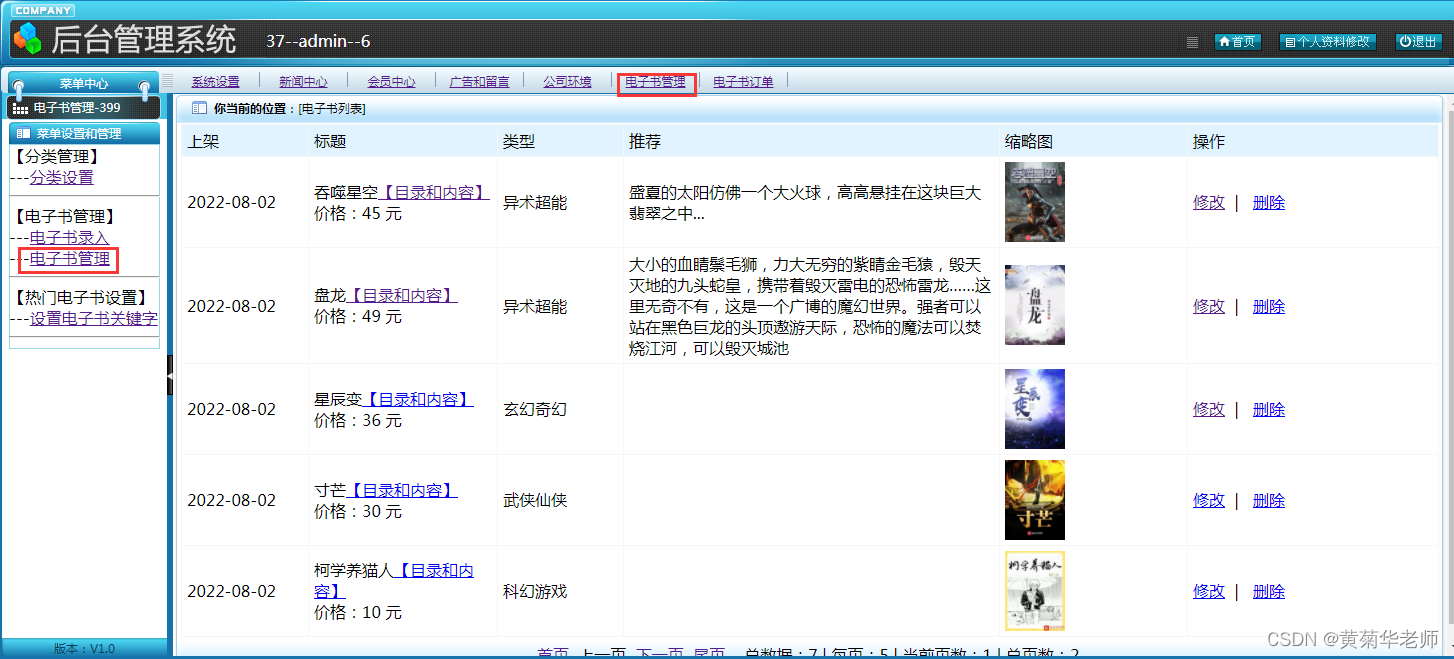This screenshot has width=1454, height=659.
Task: Click 修改 for 盘龙 row
Action: (1209, 306)
